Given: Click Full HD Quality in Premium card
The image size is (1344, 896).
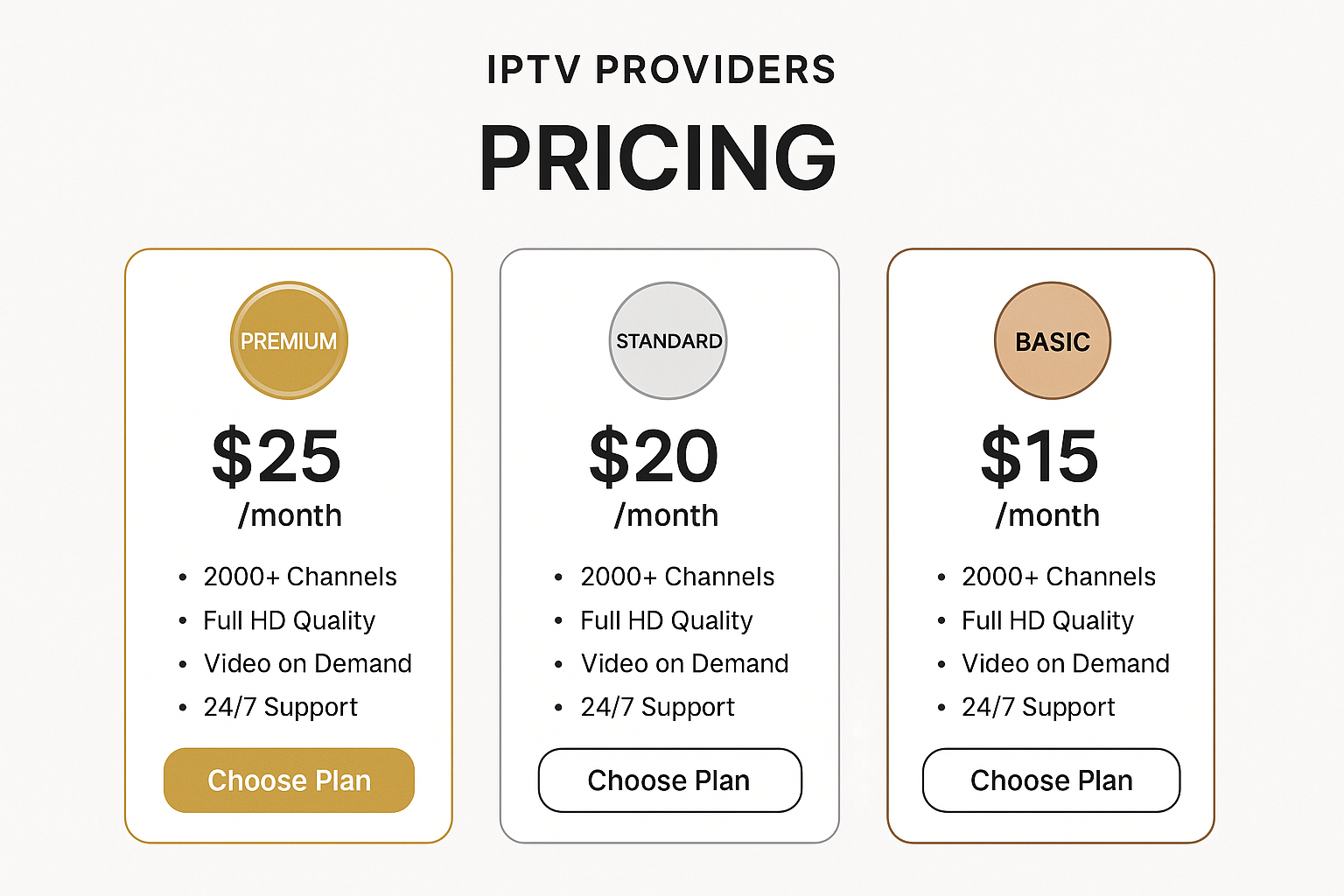Looking at the screenshot, I should coord(290,620).
